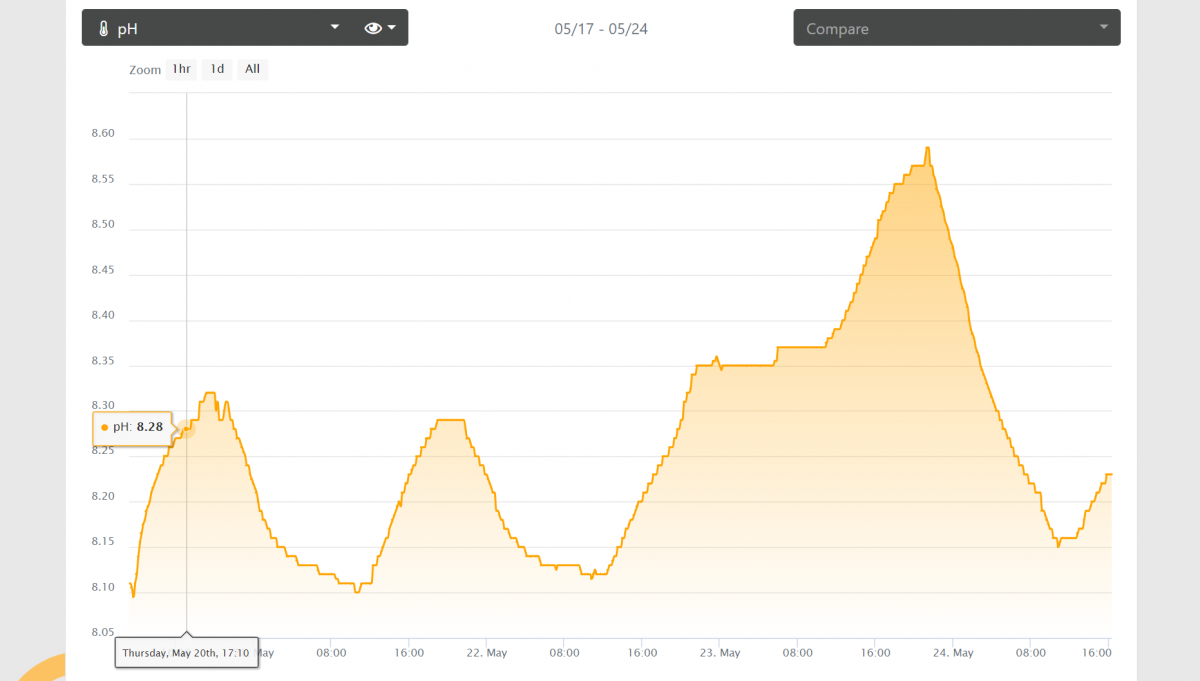
Task: Click the Zoom label text
Action: click(145, 70)
